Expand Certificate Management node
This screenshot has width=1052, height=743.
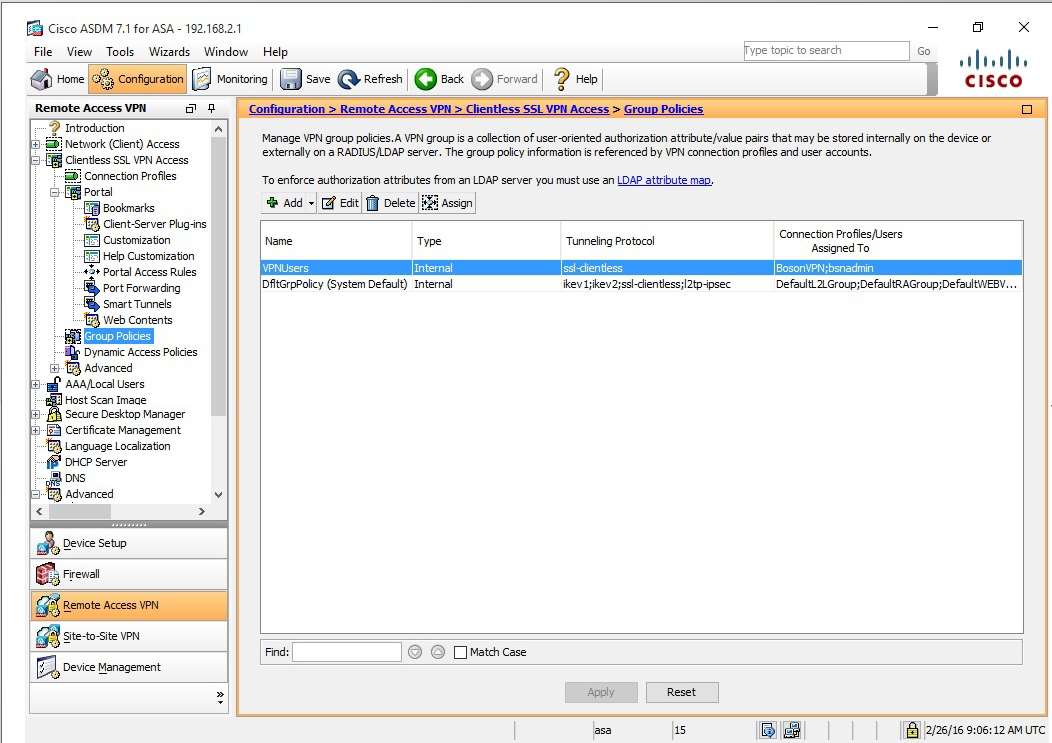(36, 430)
